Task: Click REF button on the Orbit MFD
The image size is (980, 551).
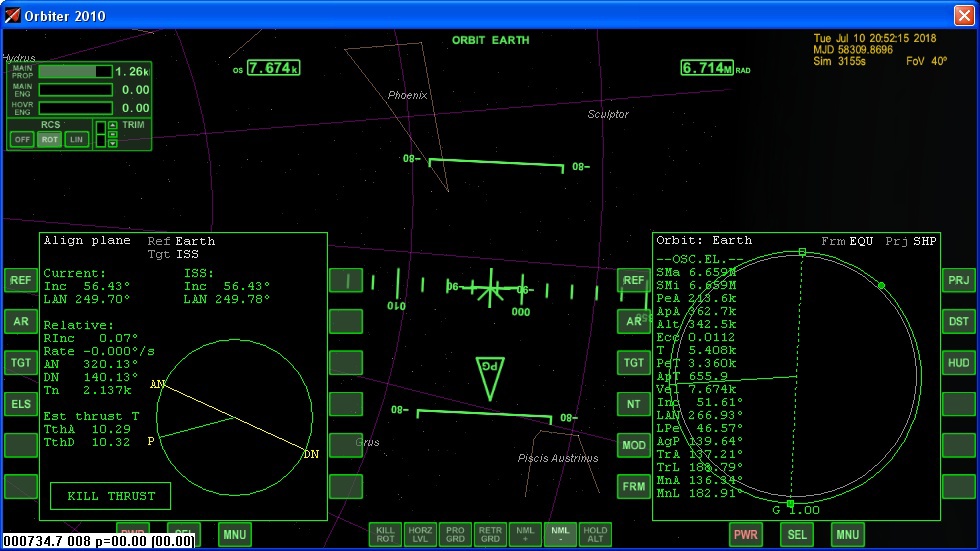Action: (x=633, y=280)
